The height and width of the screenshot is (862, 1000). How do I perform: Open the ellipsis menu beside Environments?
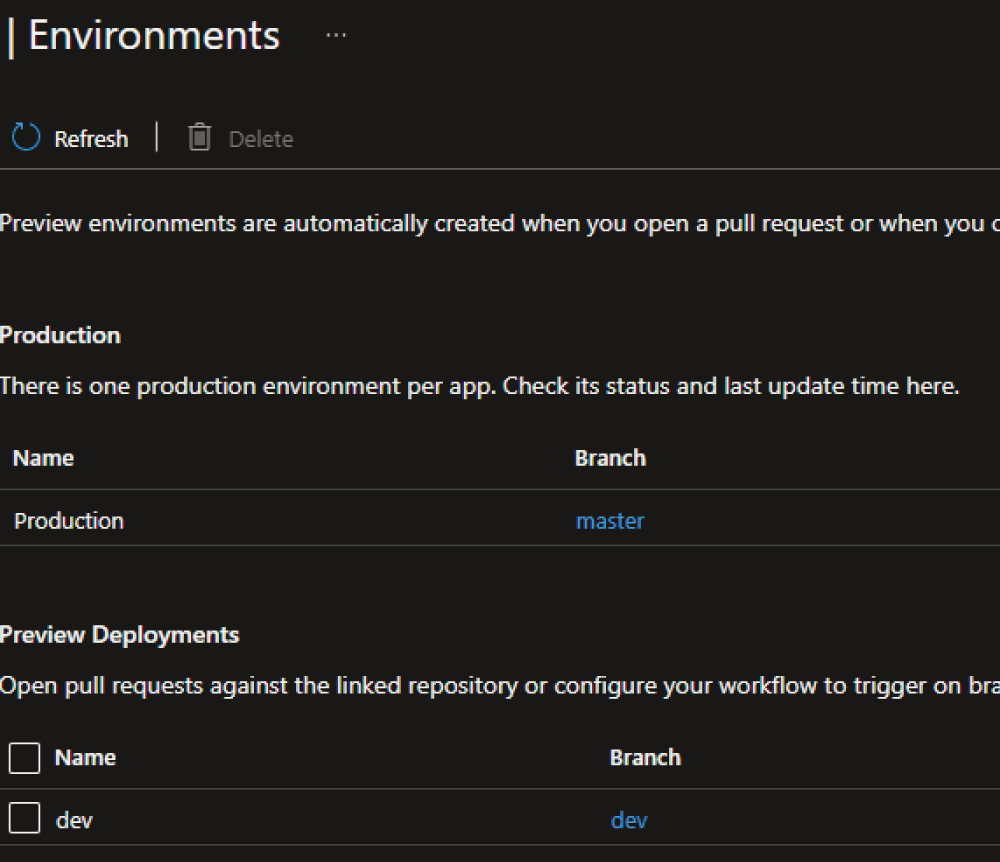pyautogui.click(x=336, y=36)
